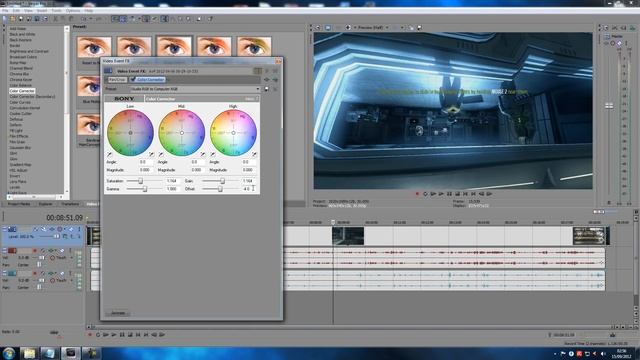
Task: Pick the Mid wheel left eyedropper
Action: click(161, 155)
